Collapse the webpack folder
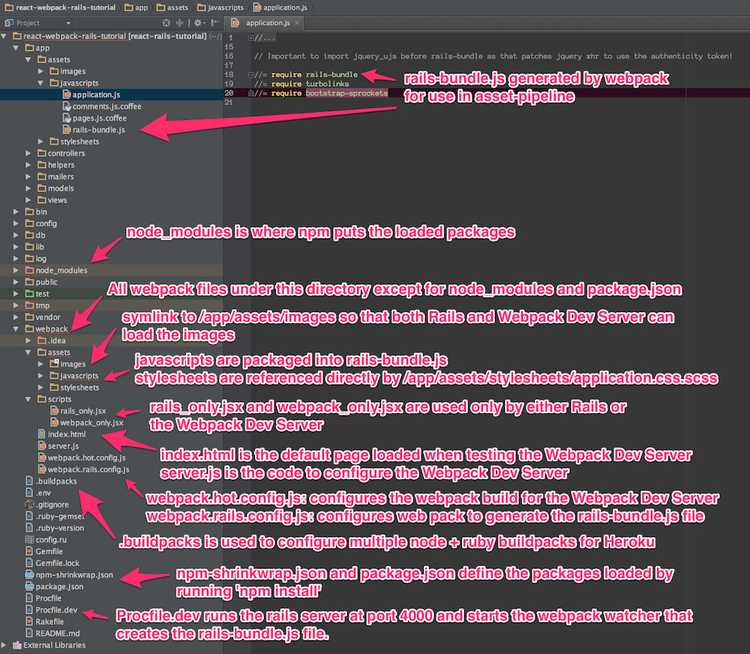750x654 pixels. [x=17, y=328]
